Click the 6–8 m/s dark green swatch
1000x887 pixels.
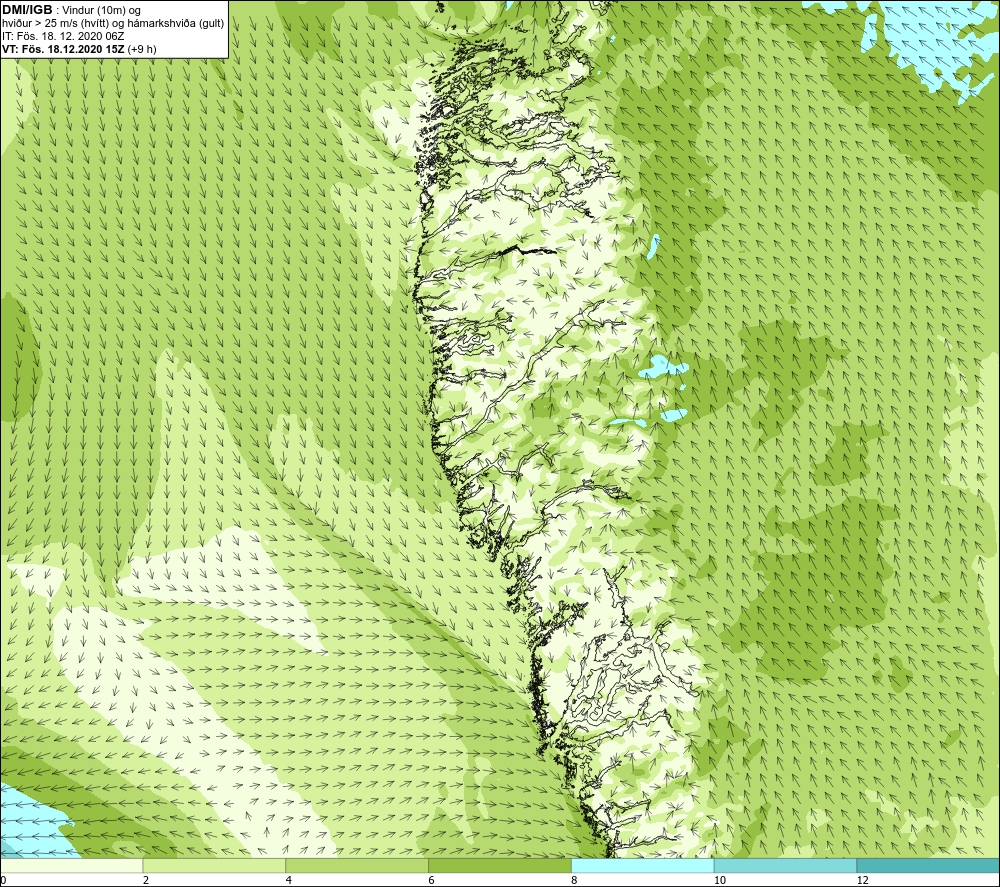[500, 865]
